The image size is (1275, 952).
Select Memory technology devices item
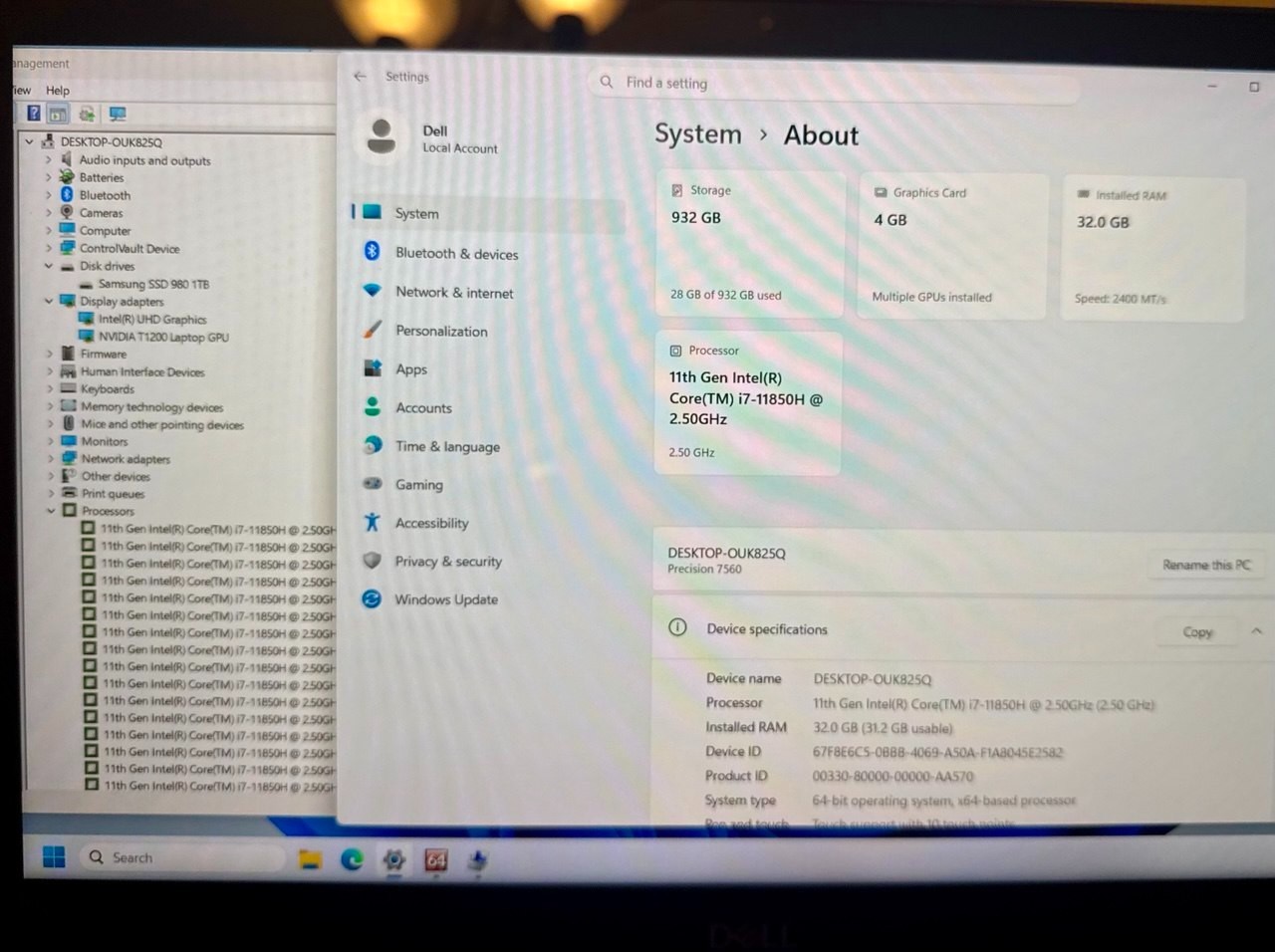152,407
